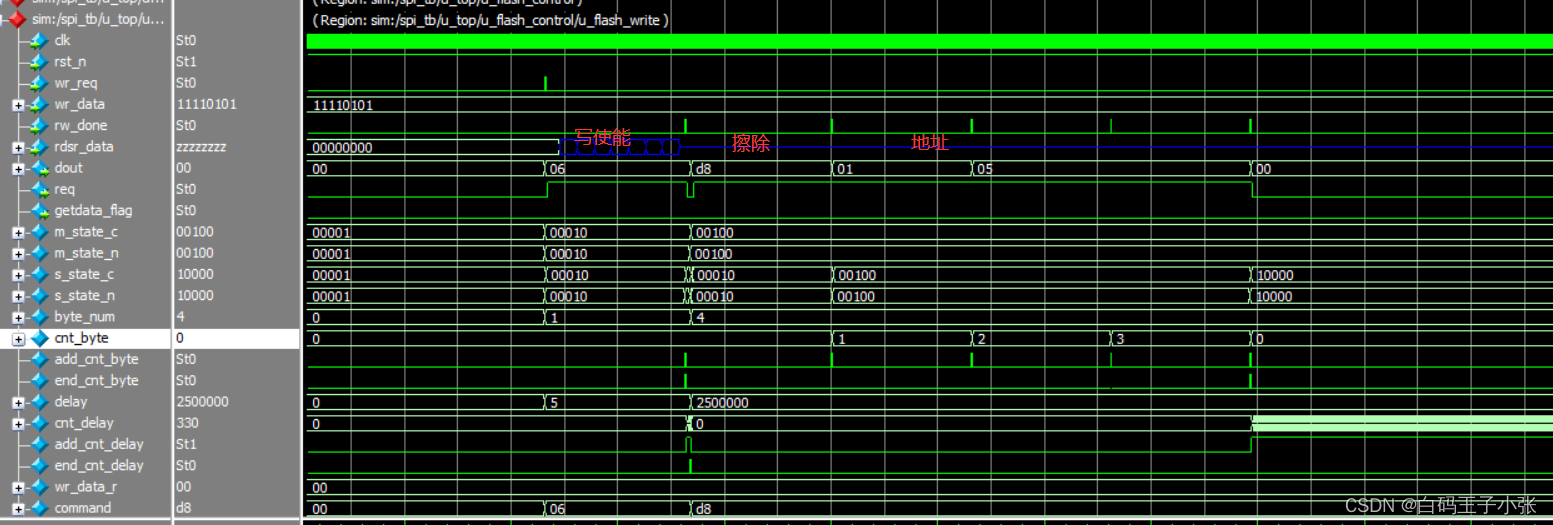Expand the rdsr_data bus

click(18, 147)
